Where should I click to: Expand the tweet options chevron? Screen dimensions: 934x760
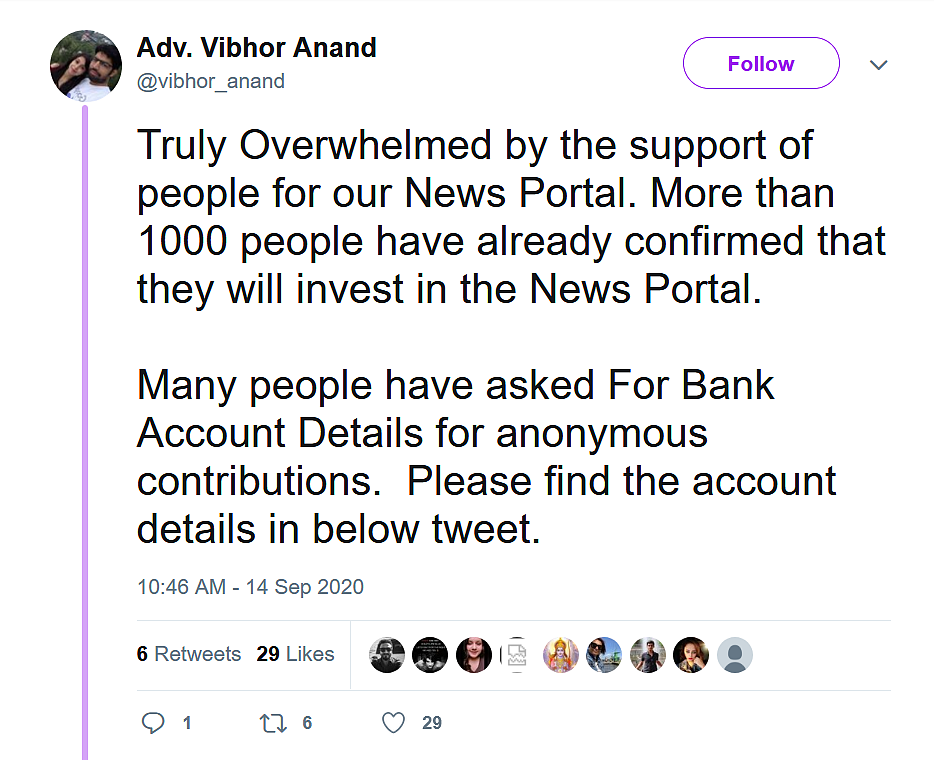click(x=879, y=64)
